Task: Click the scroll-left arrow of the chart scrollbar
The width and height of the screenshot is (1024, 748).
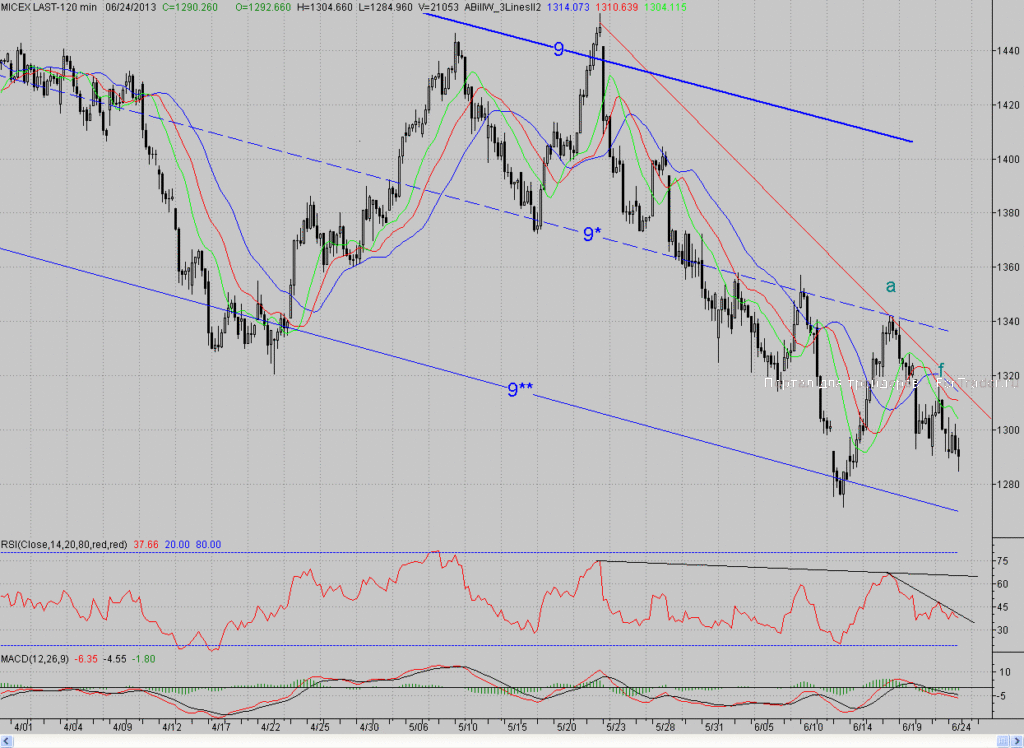Action: 7,741
